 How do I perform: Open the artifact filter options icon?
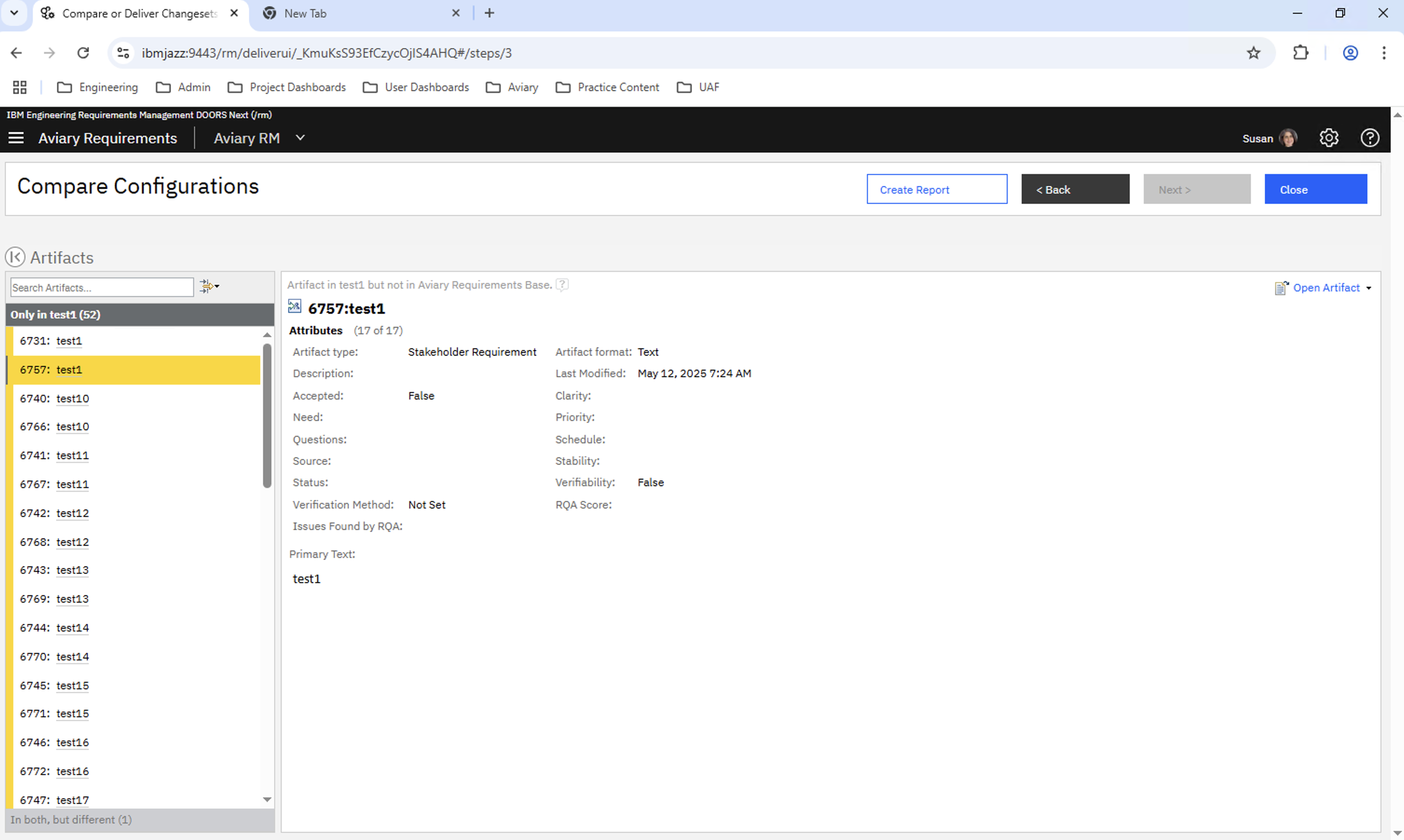point(209,286)
